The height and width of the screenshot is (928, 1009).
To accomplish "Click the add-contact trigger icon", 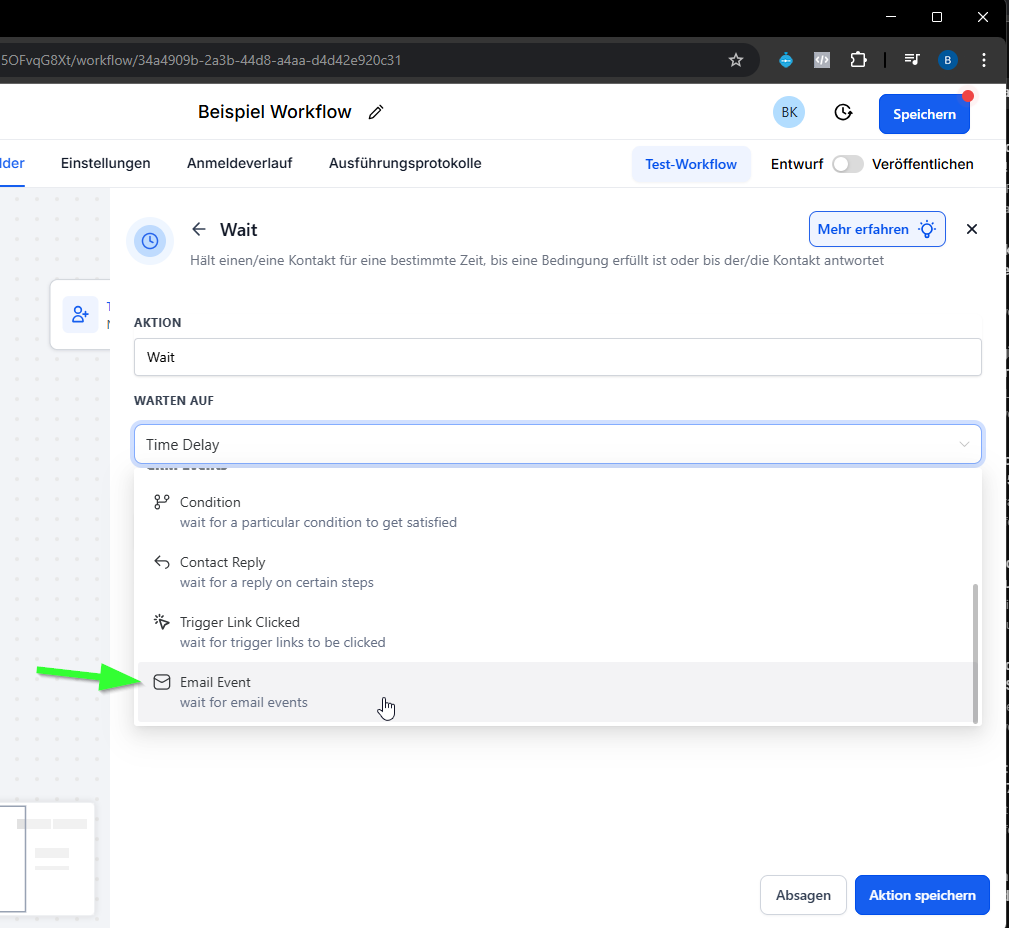I will pyautogui.click(x=80, y=314).
